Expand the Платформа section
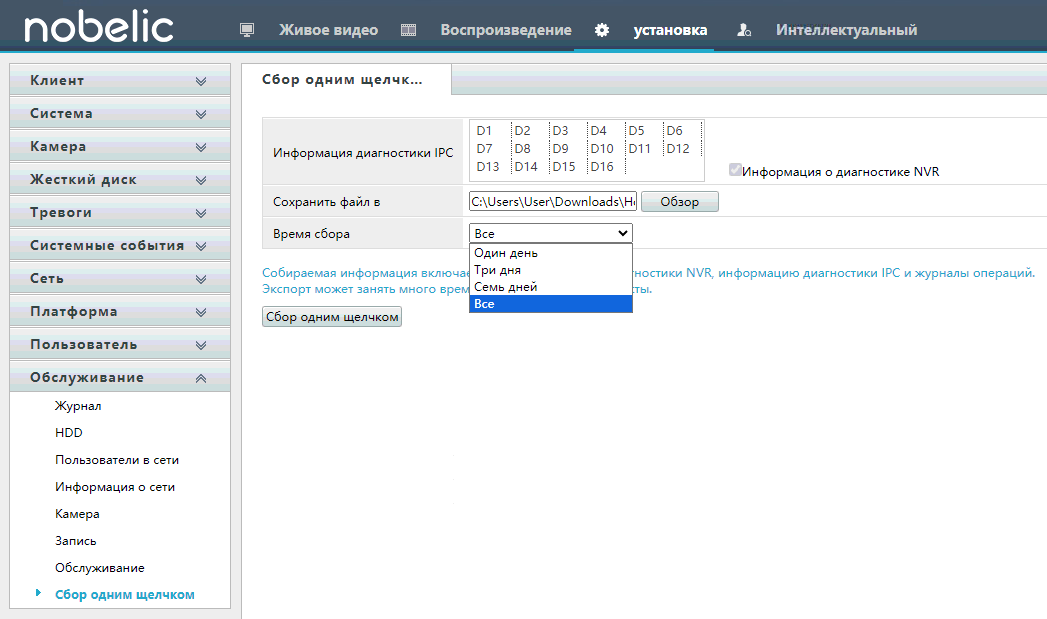 point(120,312)
